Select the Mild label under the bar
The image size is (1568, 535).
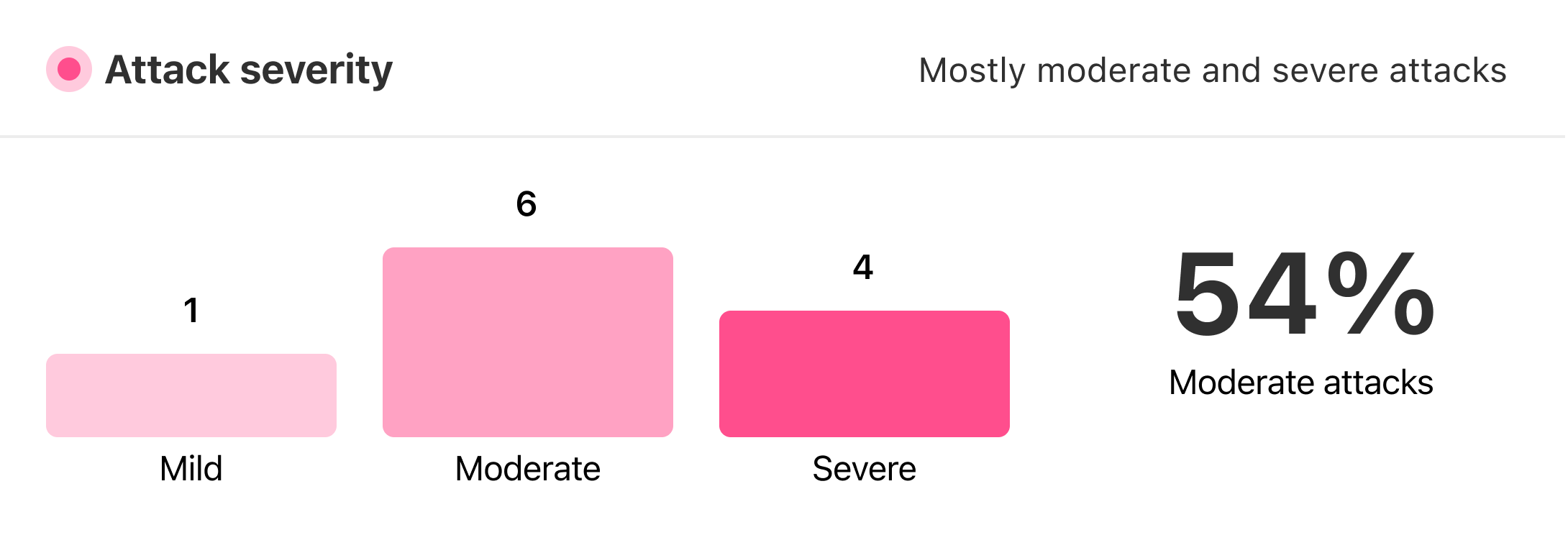click(191, 469)
